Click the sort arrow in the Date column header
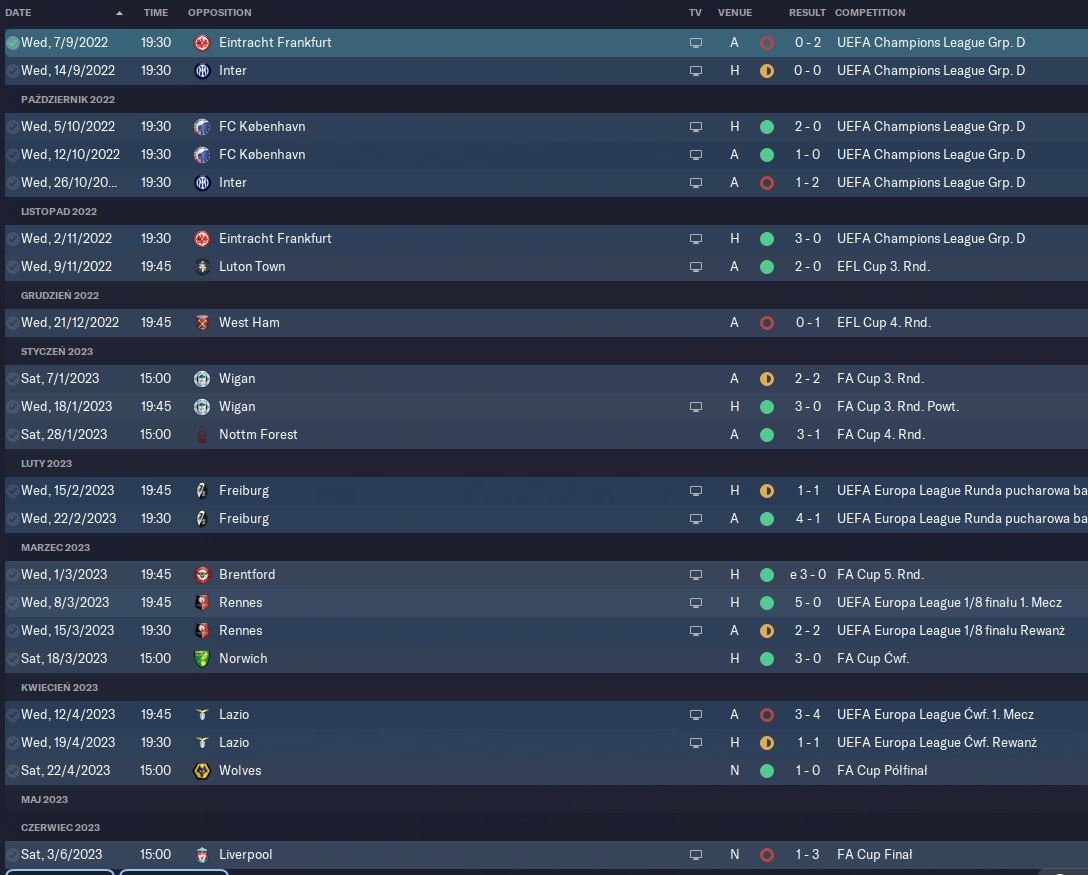 coord(120,13)
